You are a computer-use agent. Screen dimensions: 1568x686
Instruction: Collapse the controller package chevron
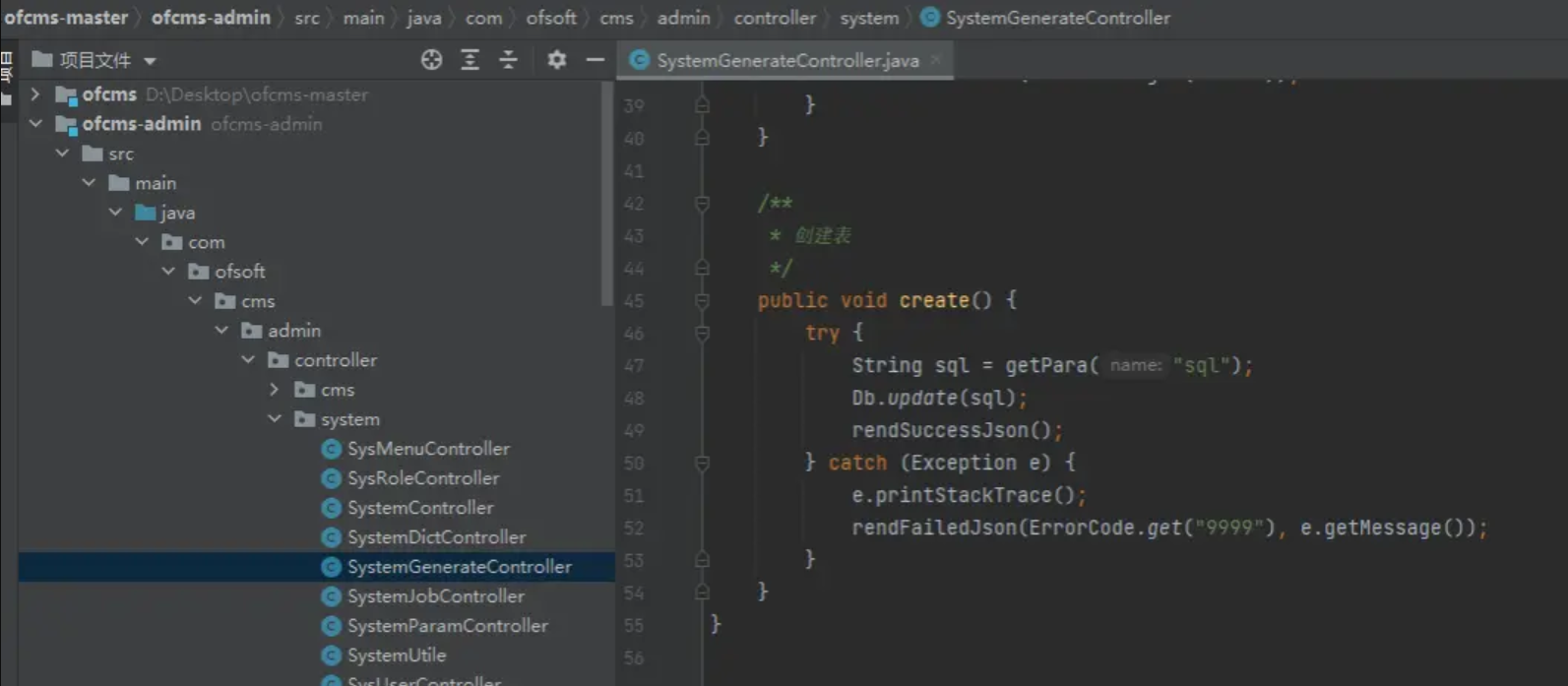point(248,360)
